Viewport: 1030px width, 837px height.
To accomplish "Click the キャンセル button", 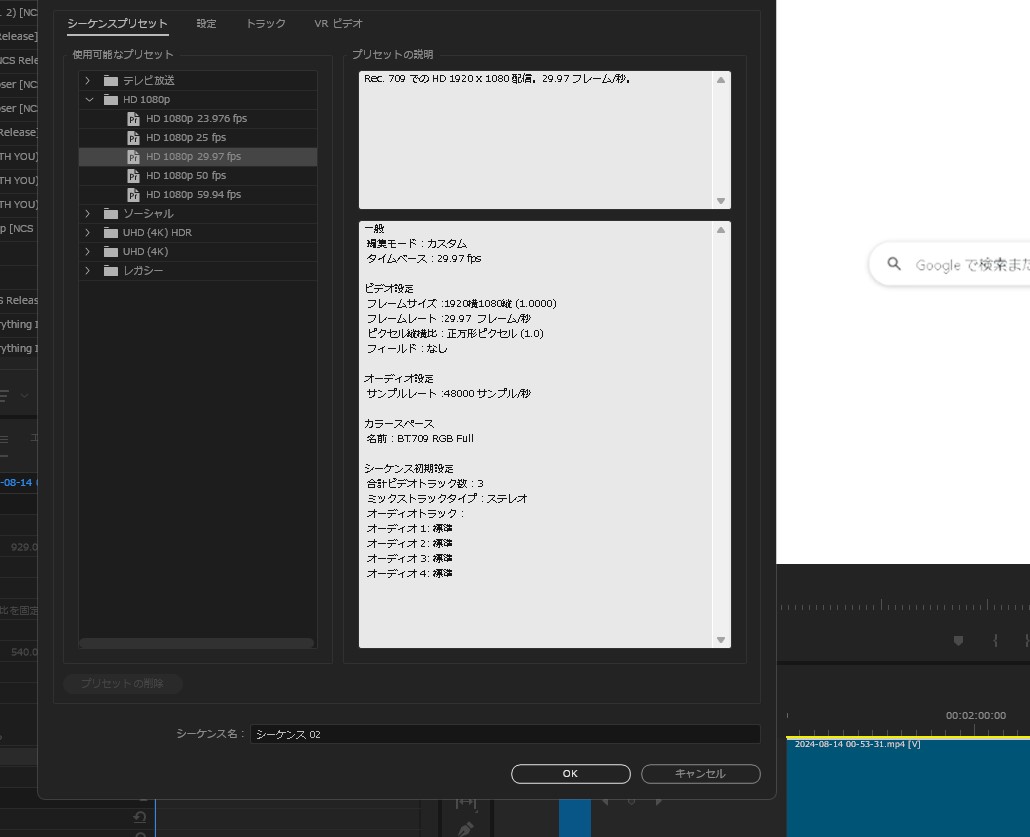I will [700, 773].
